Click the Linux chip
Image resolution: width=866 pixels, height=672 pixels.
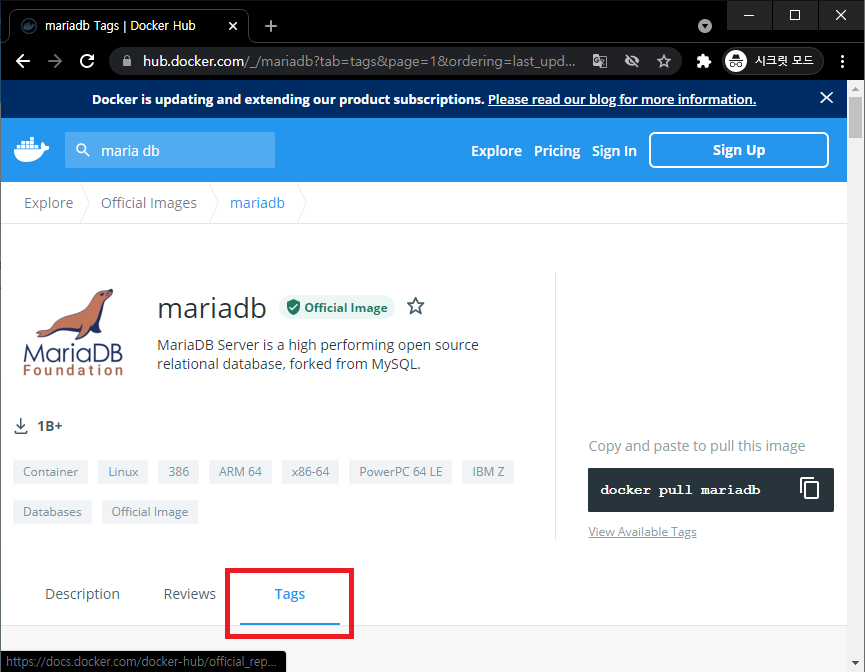point(123,472)
